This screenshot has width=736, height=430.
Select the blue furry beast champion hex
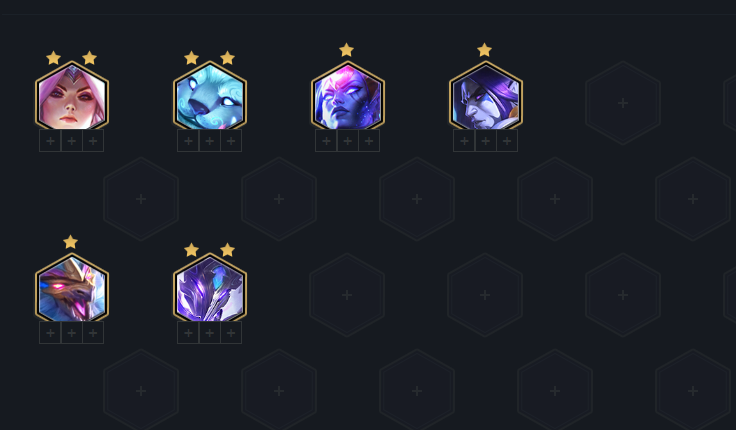pos(210,95)
